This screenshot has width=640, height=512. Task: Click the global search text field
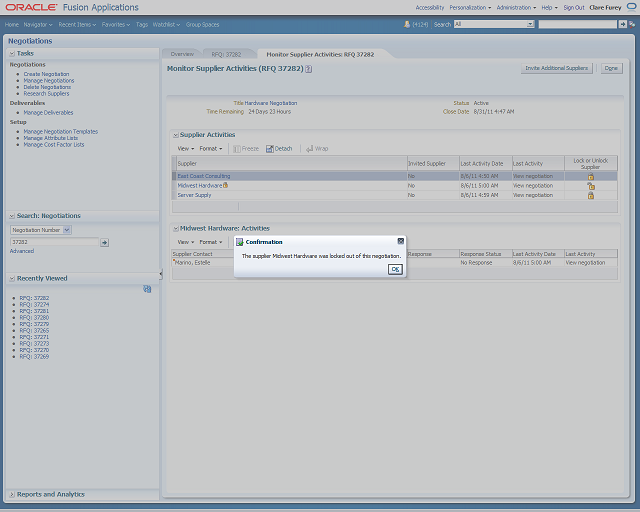coord(578,24)
